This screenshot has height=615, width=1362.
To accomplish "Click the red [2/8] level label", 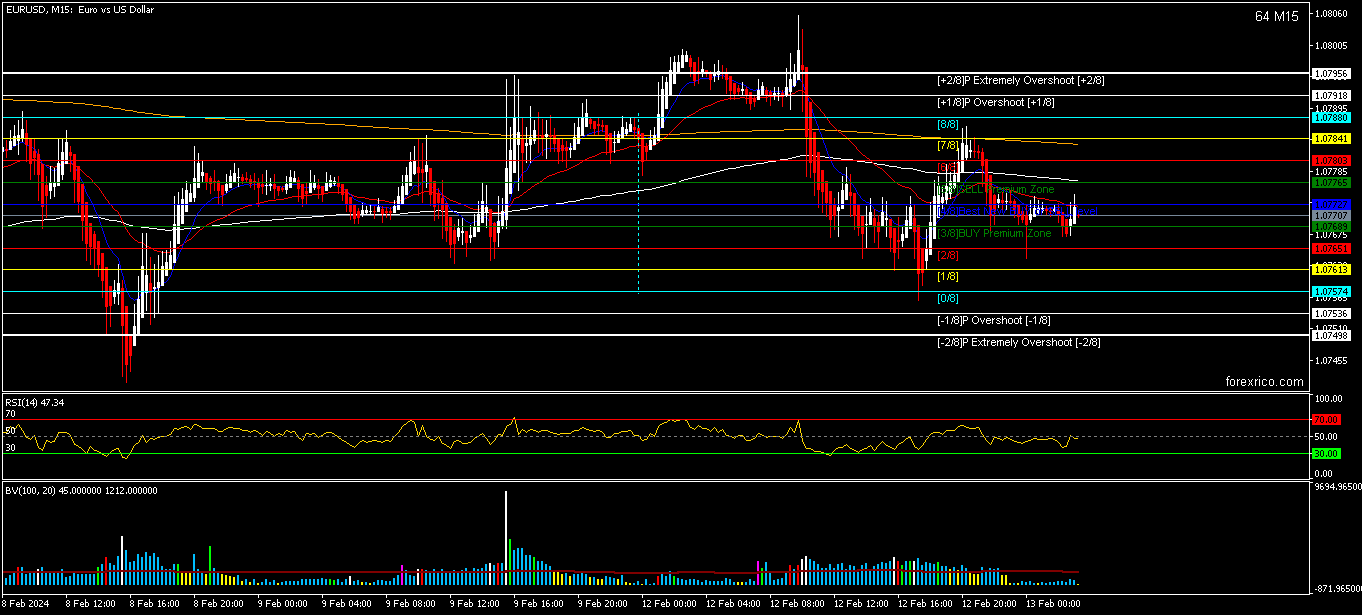I will click(x=947, y=255).
